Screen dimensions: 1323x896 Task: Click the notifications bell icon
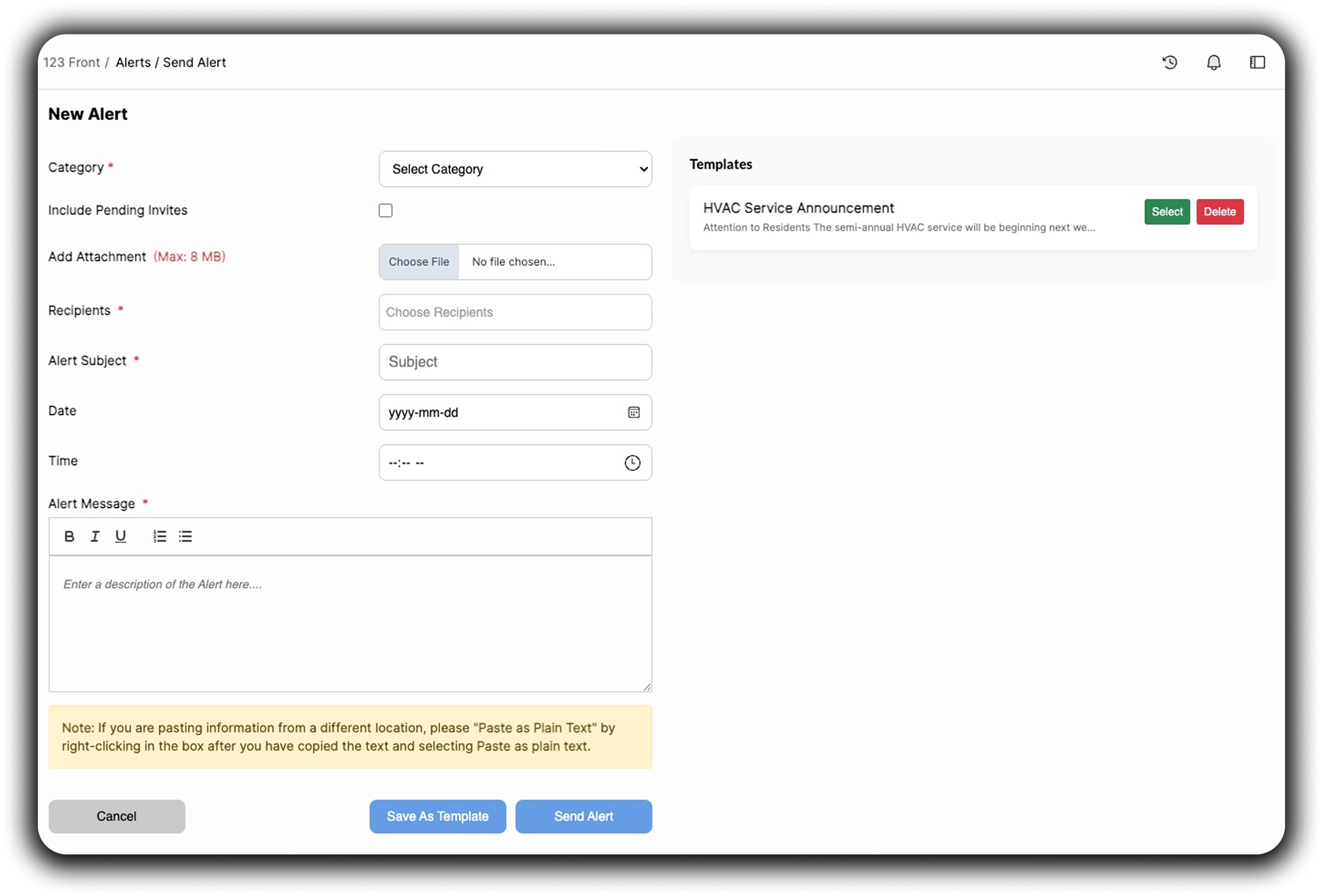pyautogui.click(x=1213, y=62)
